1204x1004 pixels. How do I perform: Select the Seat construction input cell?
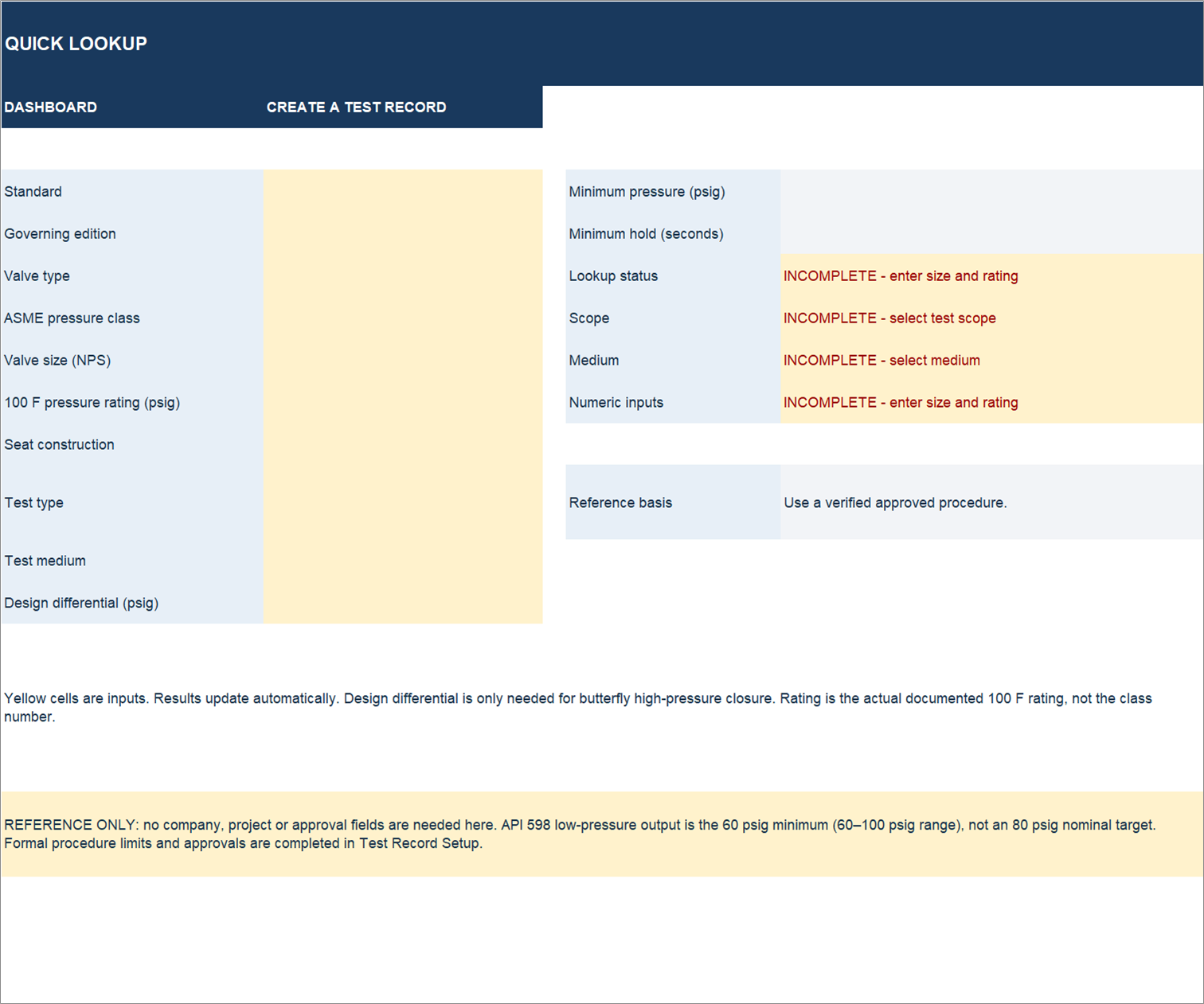tap(403, 444)
